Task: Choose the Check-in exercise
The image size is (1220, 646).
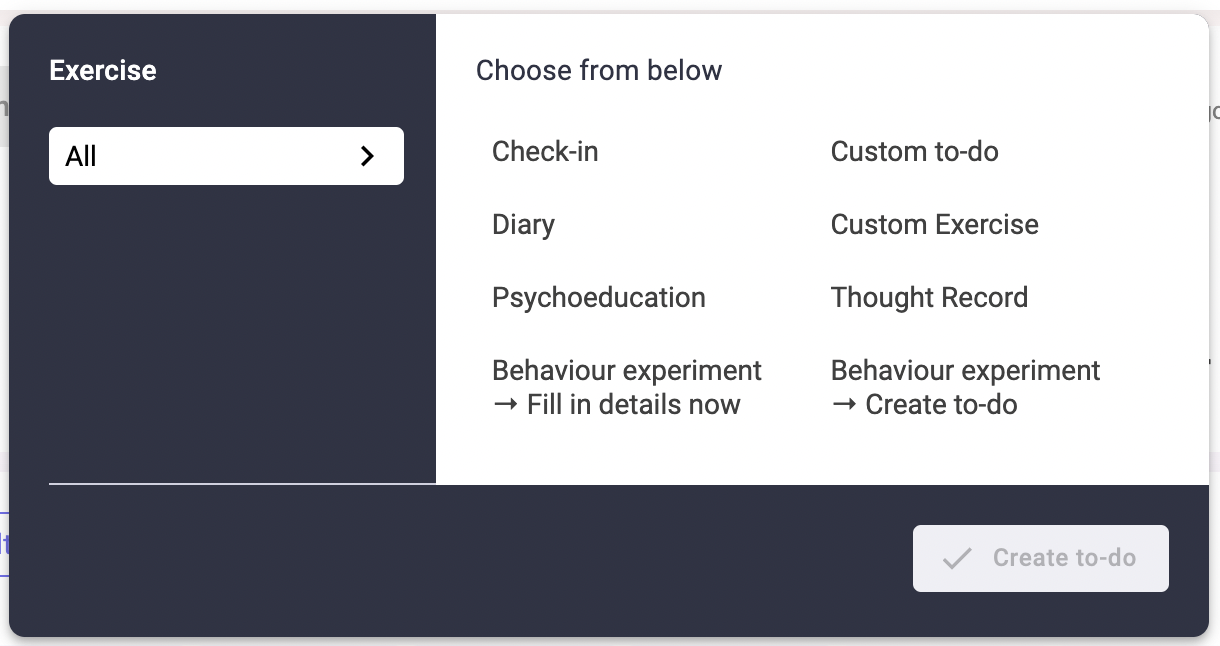Action: 545,152
